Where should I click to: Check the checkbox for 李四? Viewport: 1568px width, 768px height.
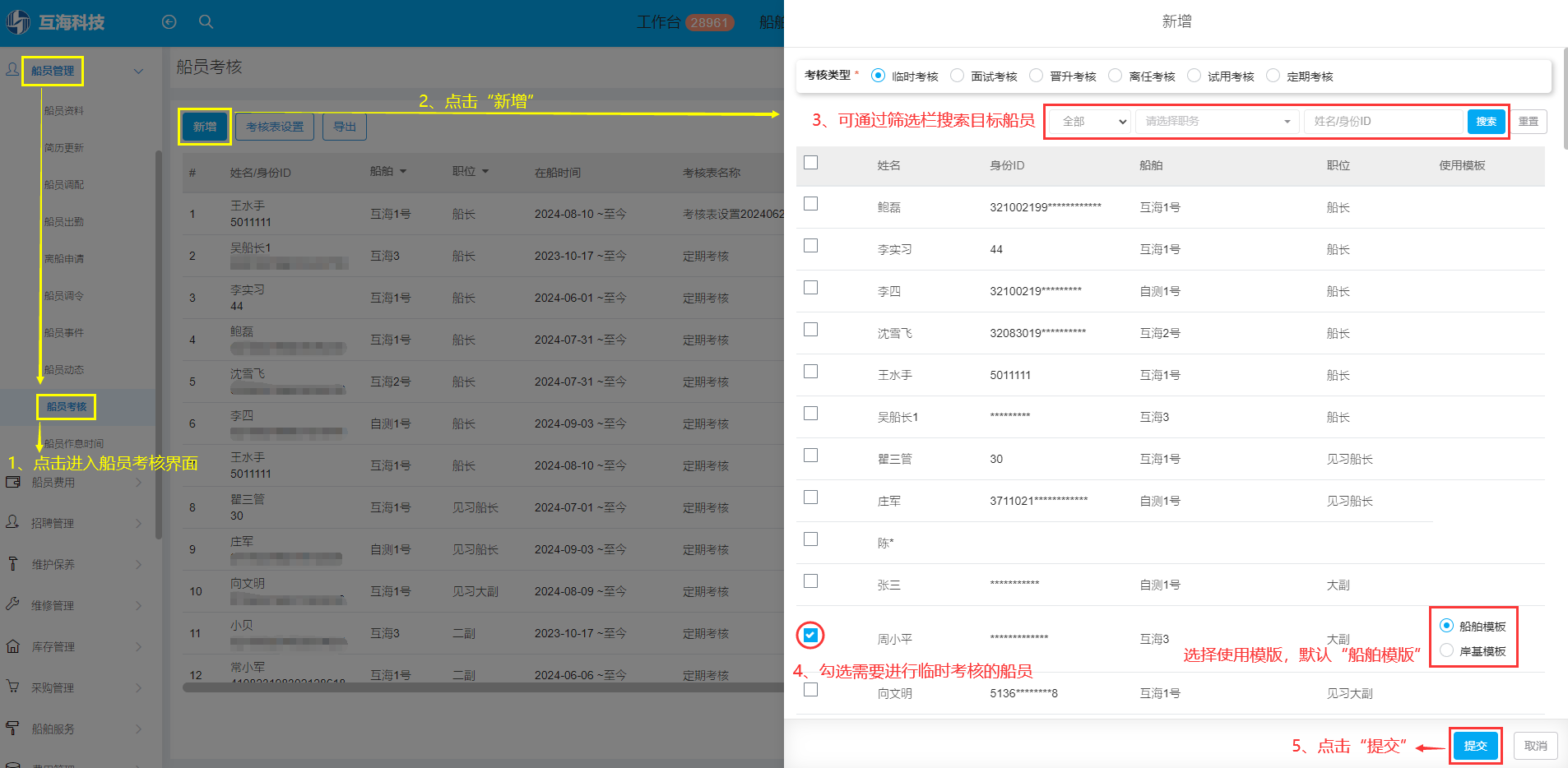pyautogui.click(x=810, y=288)
